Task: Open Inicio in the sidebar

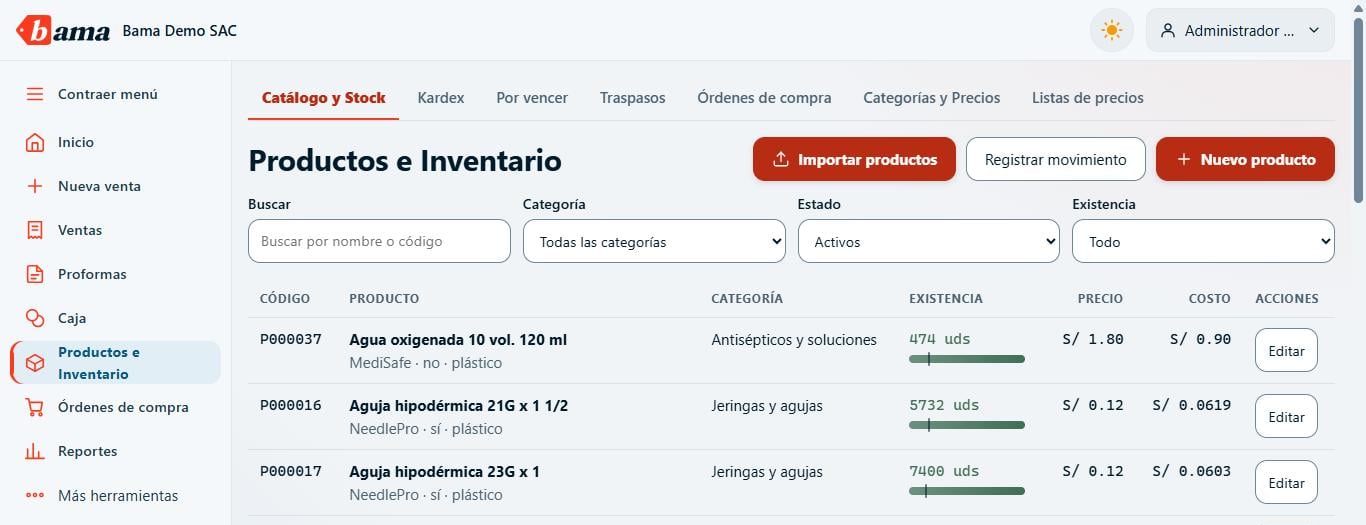Action: tap(115, 142)
